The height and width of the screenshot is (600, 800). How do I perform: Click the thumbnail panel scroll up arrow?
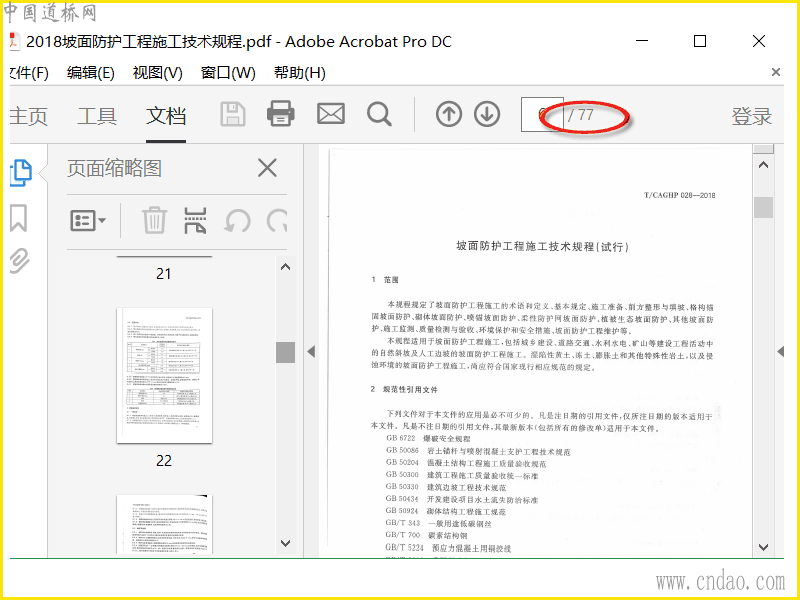pos(286,267)
